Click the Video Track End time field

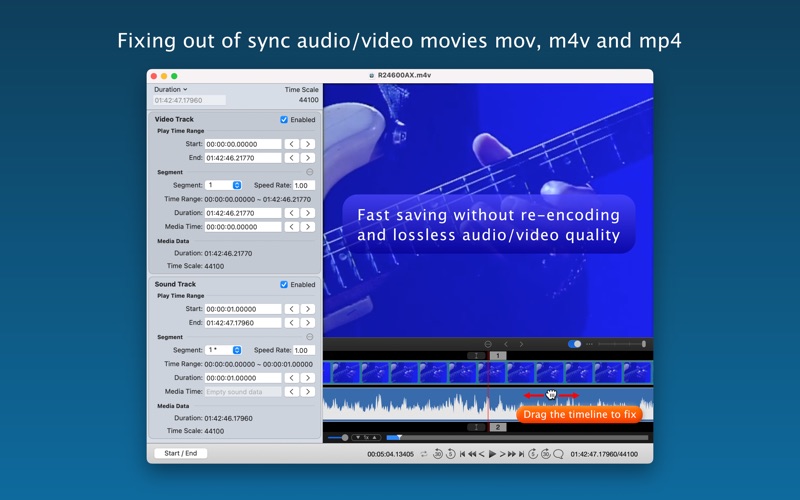243,158
